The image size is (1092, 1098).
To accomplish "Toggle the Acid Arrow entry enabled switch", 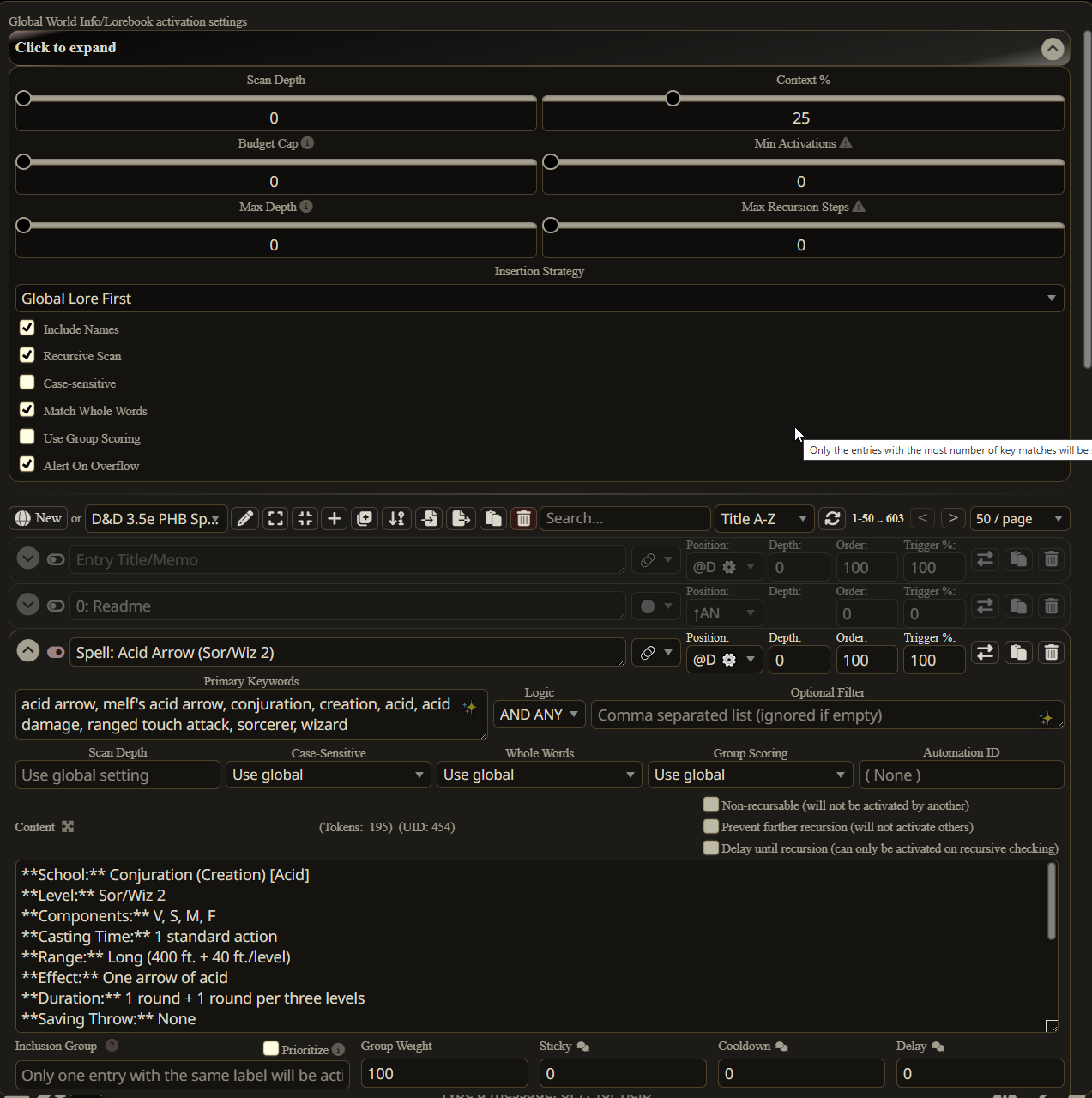I will pos(56,652).
